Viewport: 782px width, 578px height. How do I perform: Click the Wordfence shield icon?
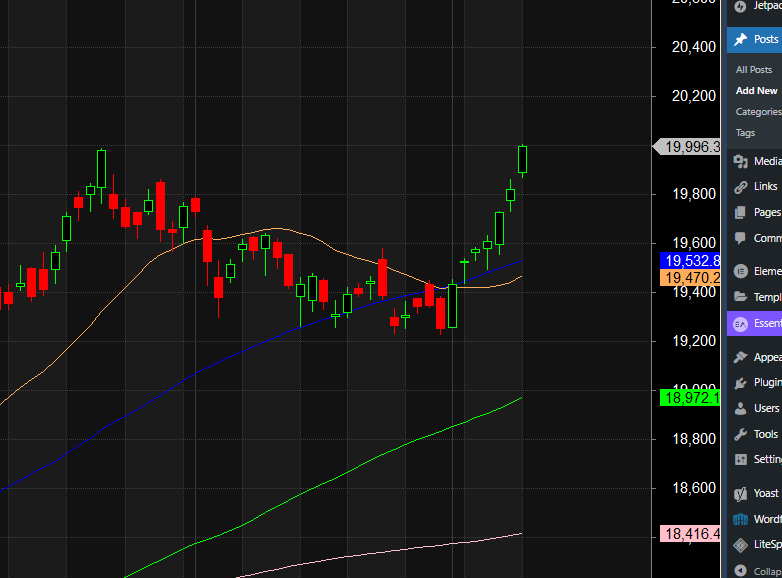[x=741, y=519]
